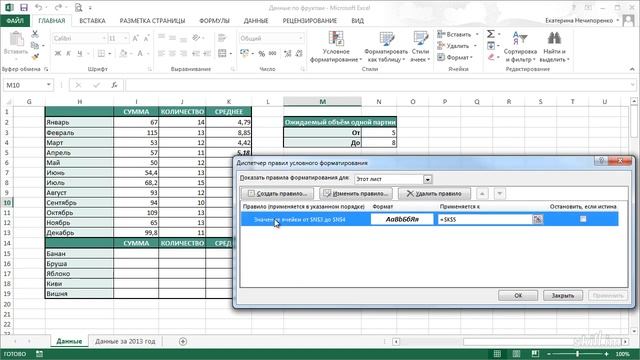Open the ВИД ribbon tab
This screenshot has width=640, height=360.
(x=358, y=20)
